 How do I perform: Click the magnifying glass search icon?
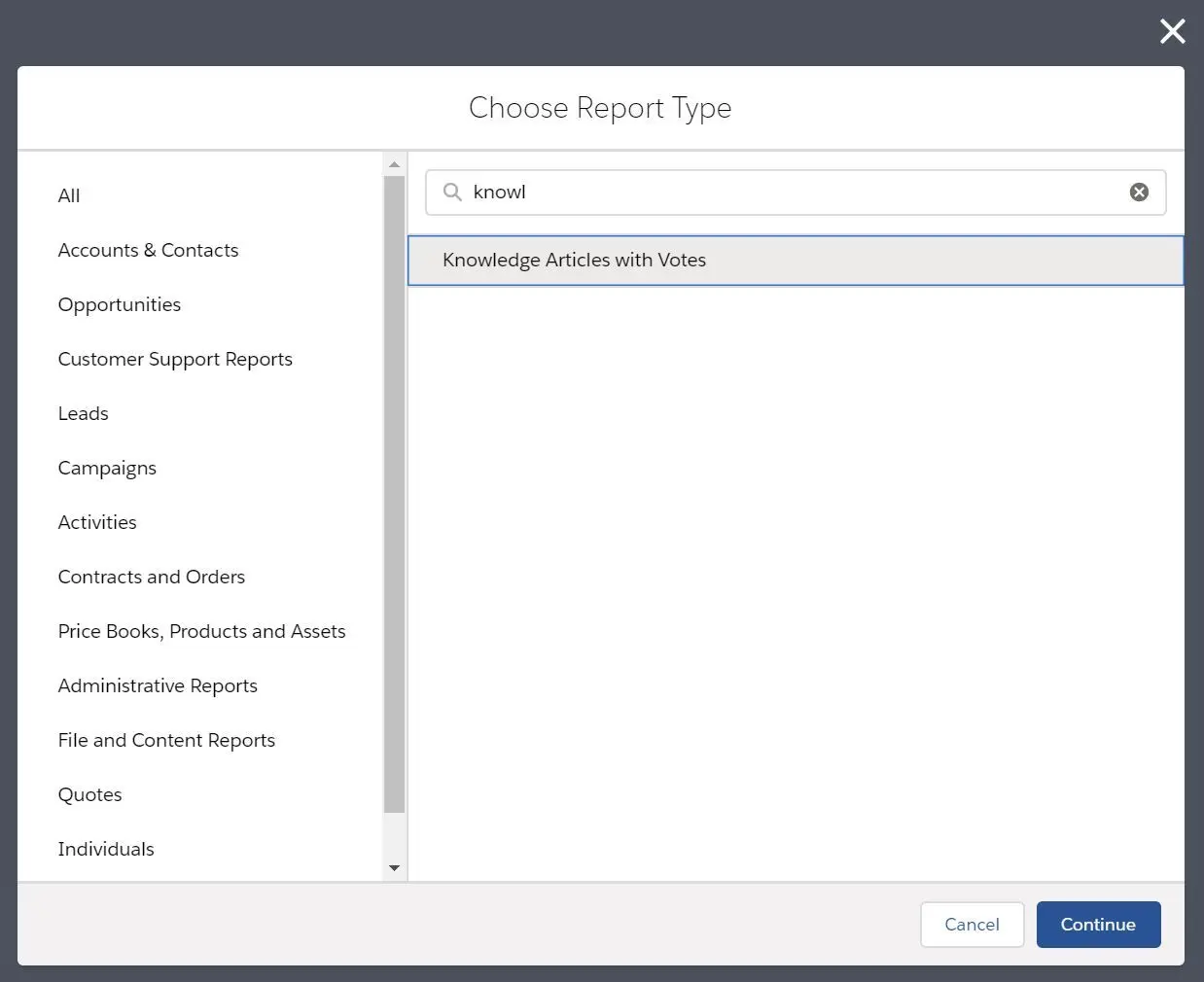(x=452, y=192)
